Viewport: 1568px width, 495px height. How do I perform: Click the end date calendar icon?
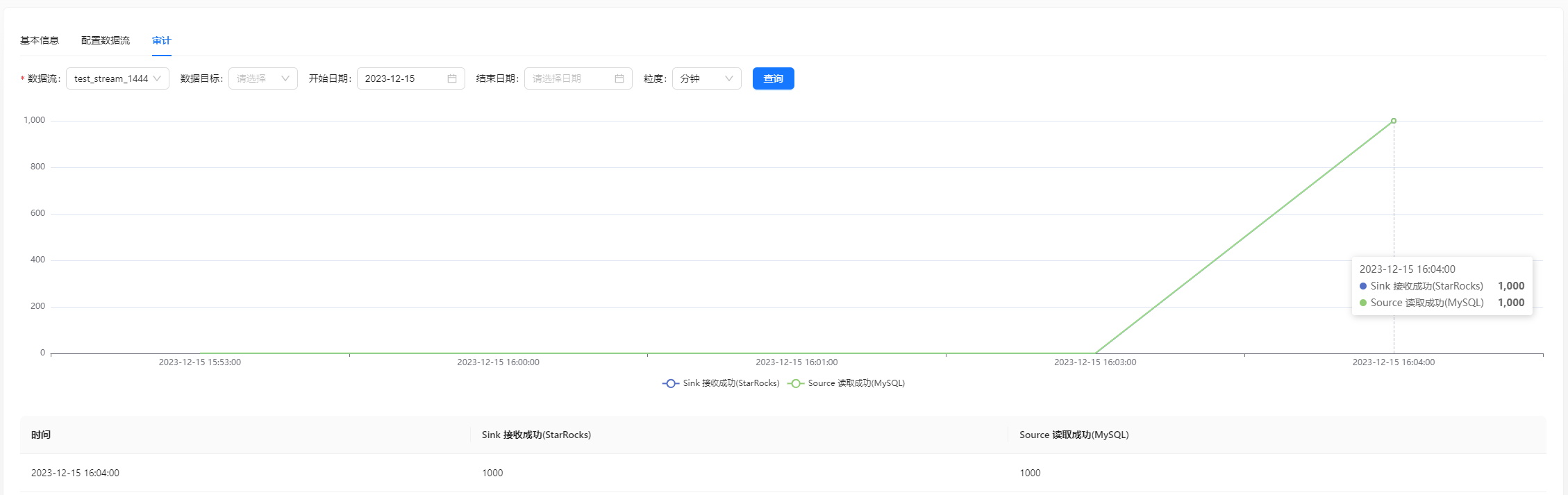619,78
